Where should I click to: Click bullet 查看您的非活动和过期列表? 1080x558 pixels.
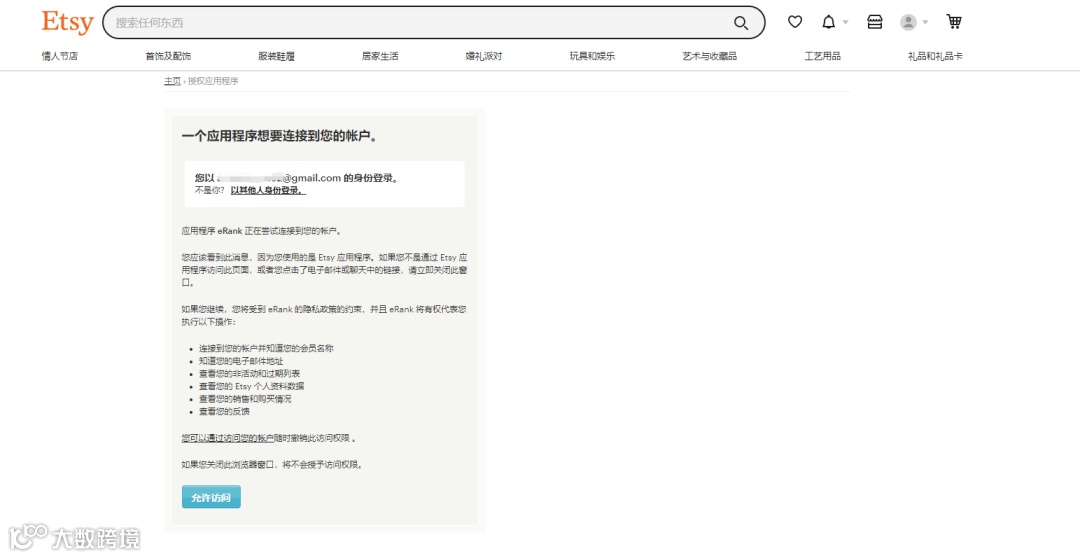pyautogui.click(x=249, y=373)
